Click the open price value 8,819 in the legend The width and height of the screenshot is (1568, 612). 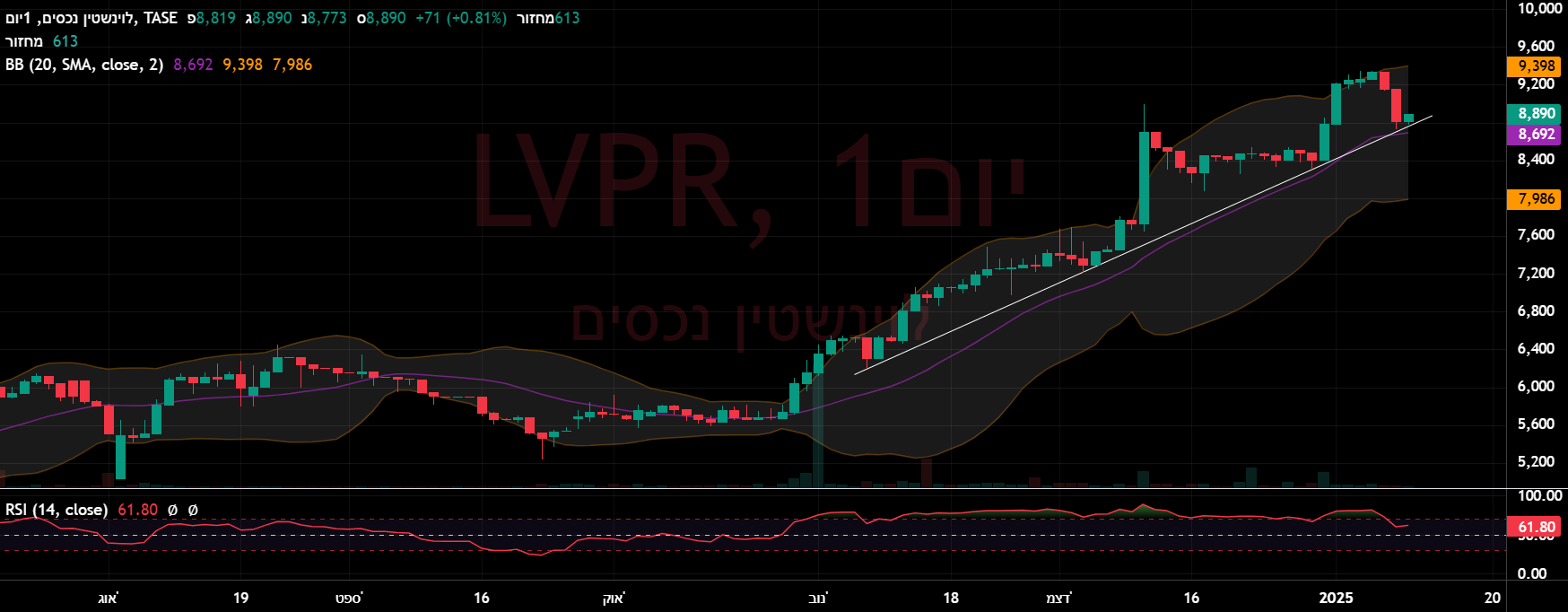click(216, 18)
